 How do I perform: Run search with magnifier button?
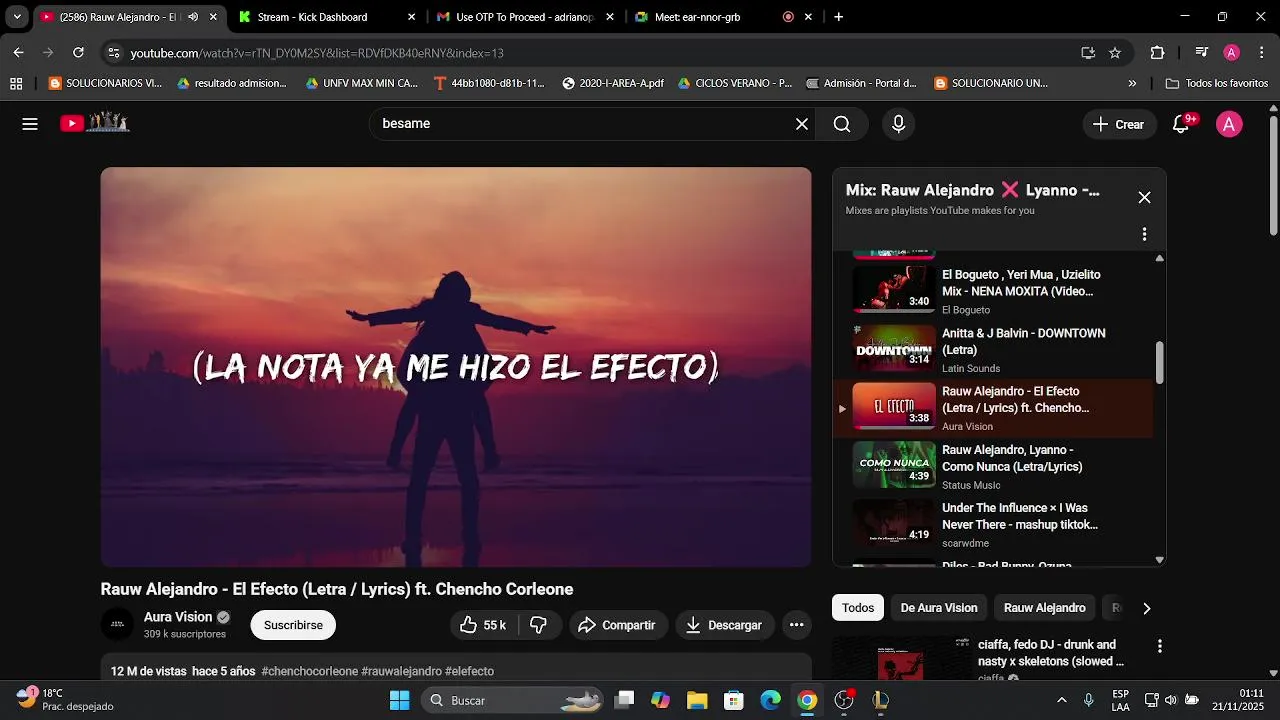click(x=842, y=124)
